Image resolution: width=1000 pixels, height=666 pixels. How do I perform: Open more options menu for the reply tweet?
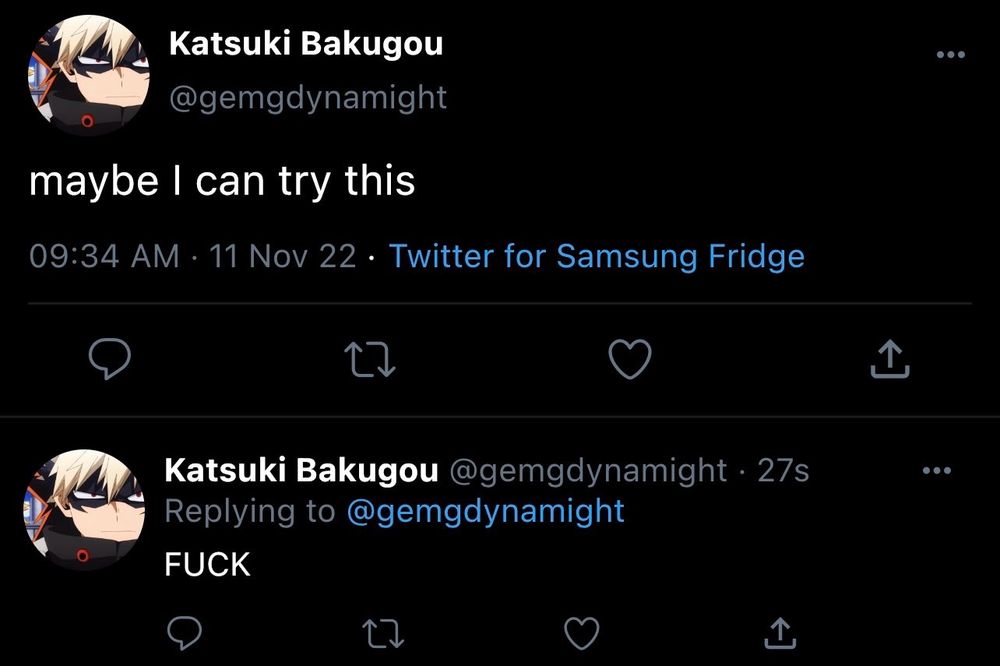pyautogui.click(x=935, y=471)
